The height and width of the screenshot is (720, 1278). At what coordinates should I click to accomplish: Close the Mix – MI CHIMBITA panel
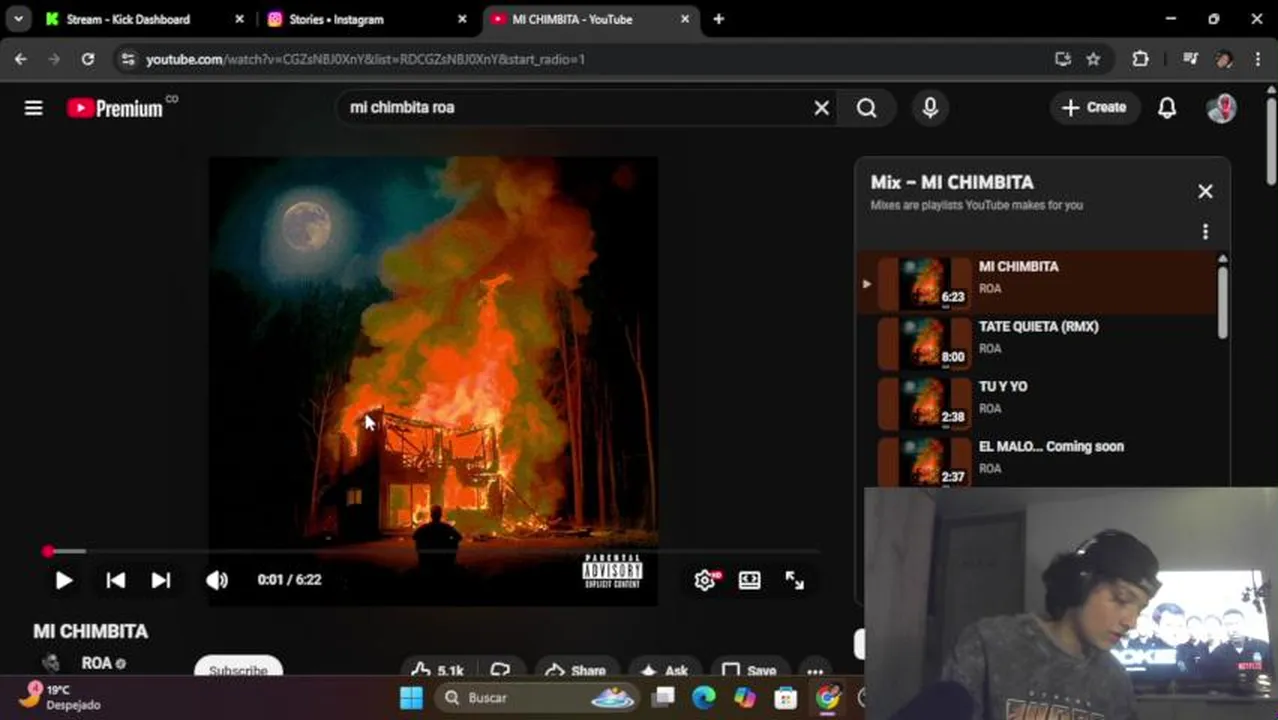pyautogui.click(x=1205, y=191)
